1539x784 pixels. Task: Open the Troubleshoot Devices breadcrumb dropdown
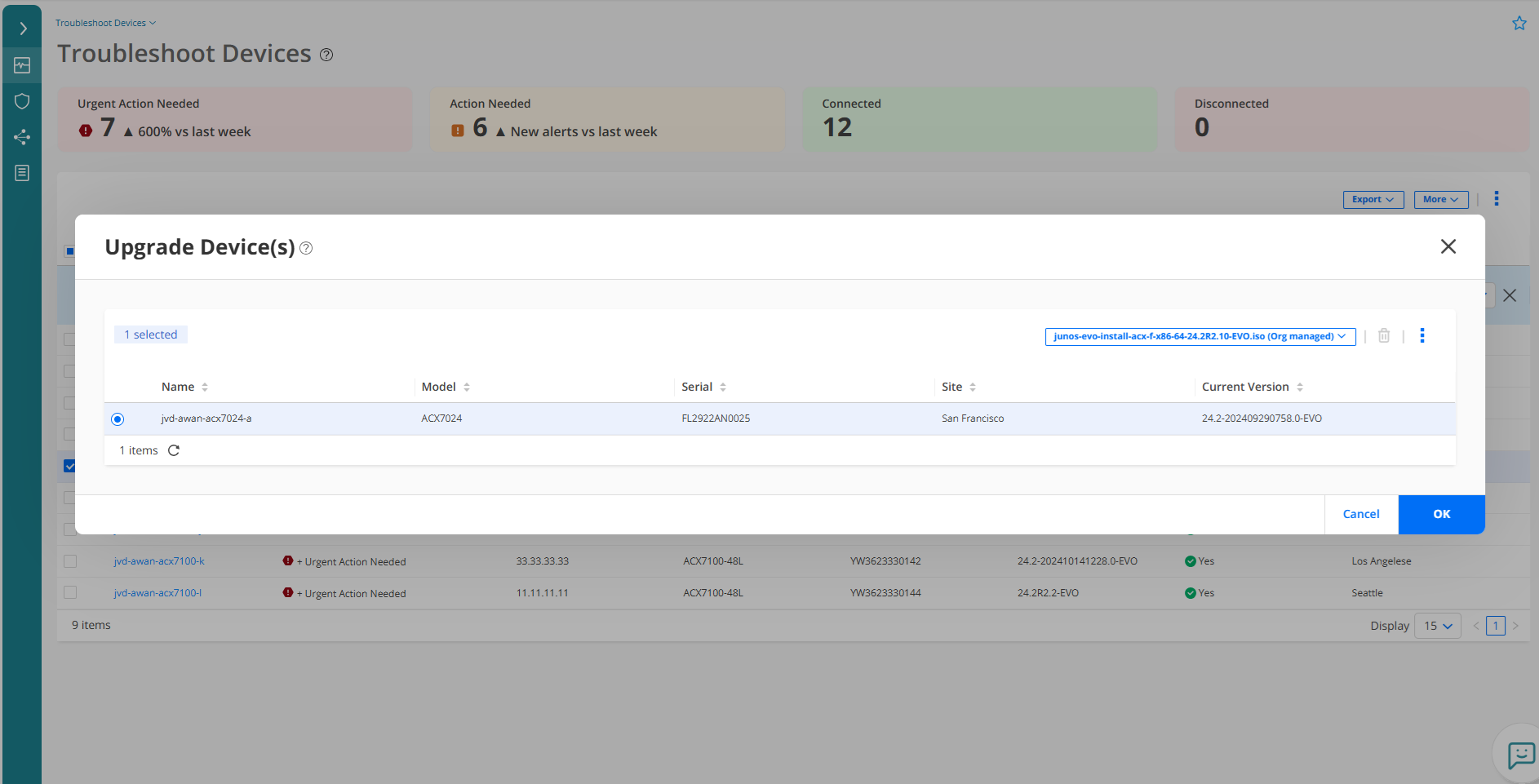105,23
